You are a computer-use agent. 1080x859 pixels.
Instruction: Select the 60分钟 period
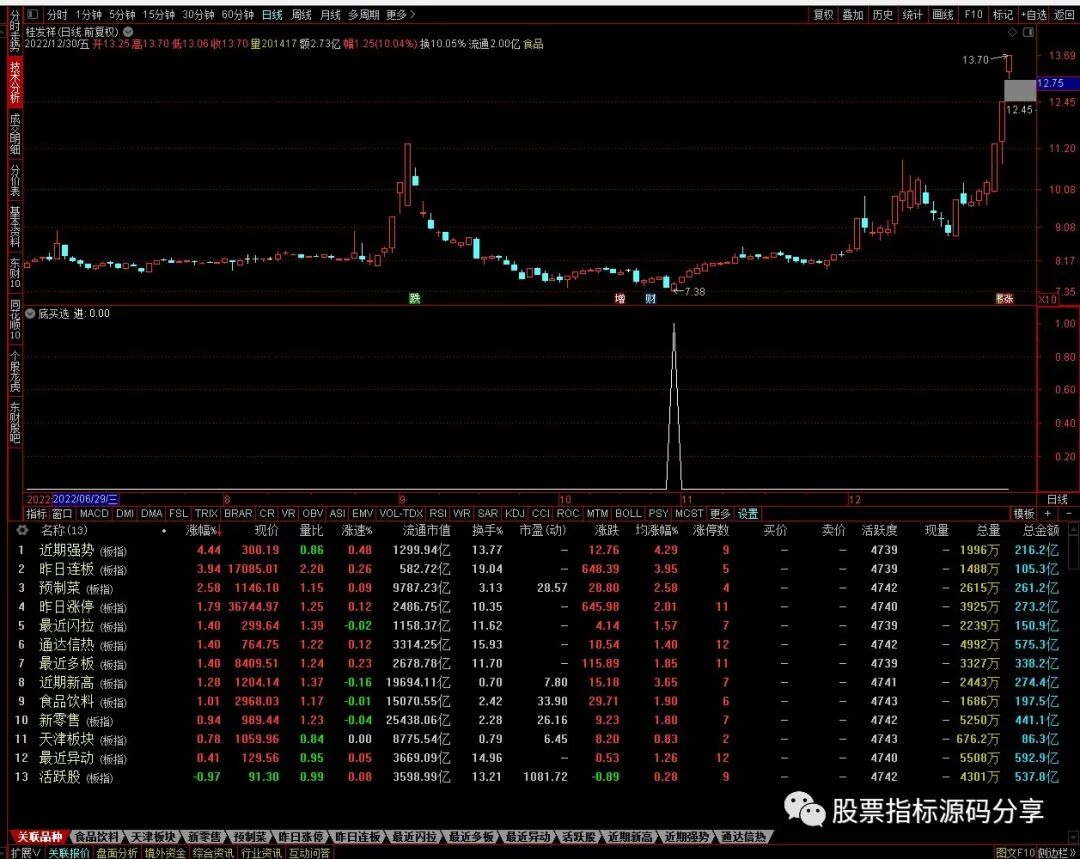(238, 14)
